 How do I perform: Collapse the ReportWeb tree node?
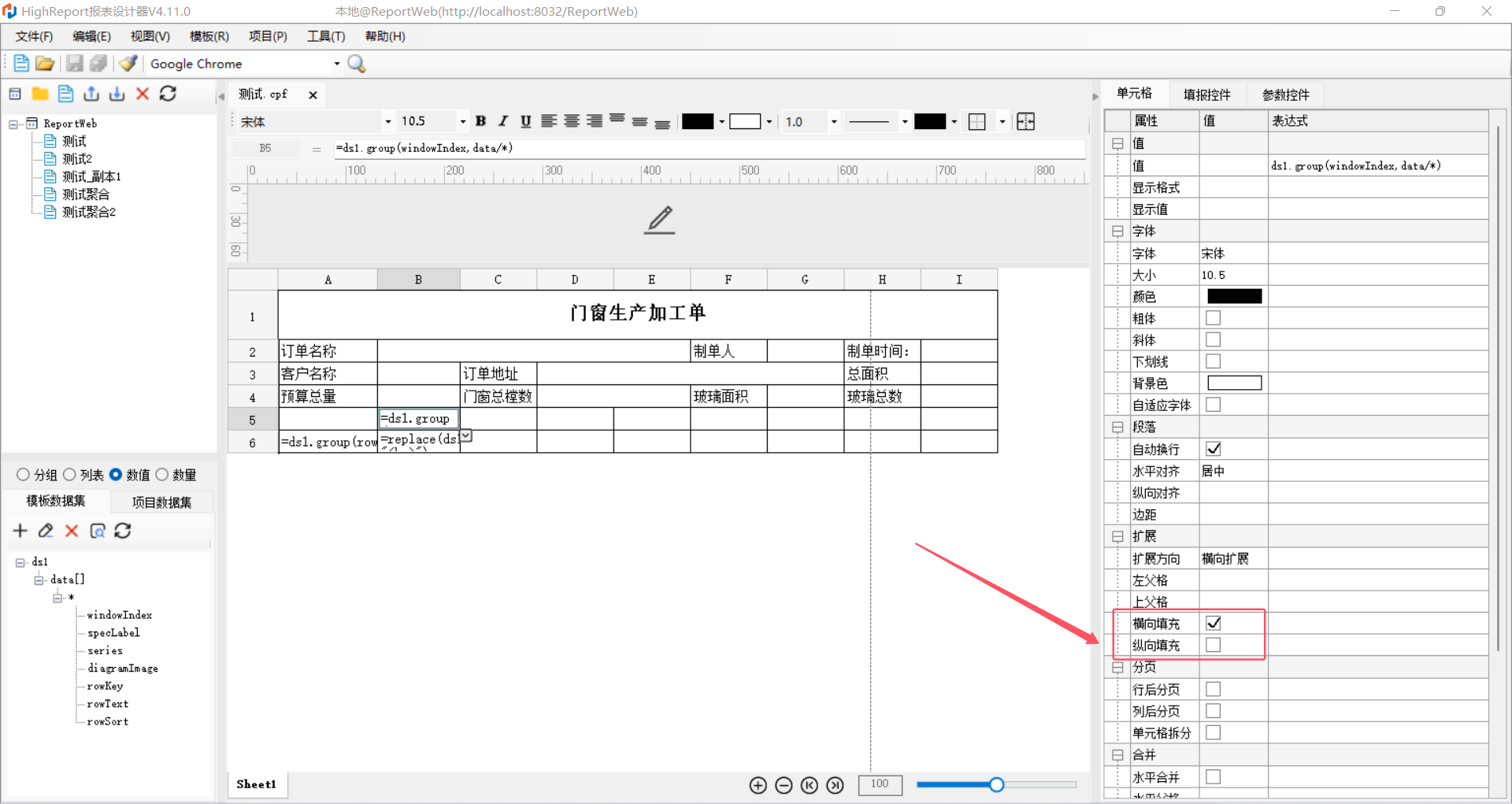tap(13, 124)
